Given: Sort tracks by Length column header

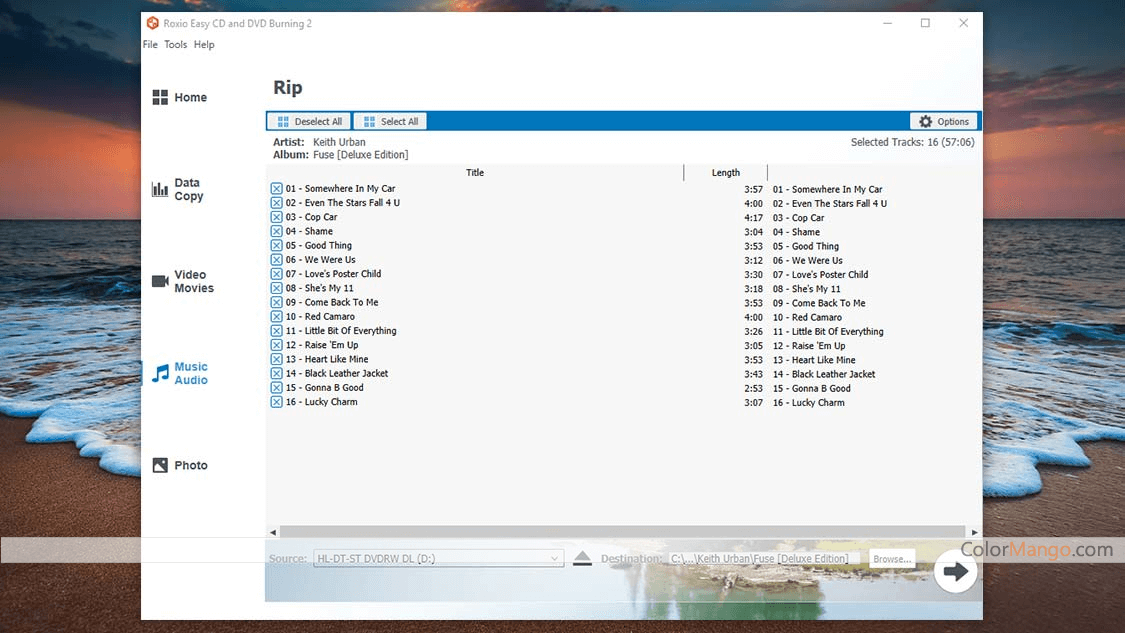Looking at the screenshot, I should (x=725, y=173).
